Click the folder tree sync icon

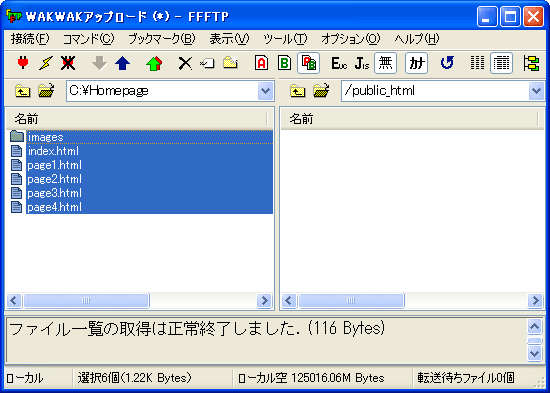pyautogui.click(x=531, y=63)
